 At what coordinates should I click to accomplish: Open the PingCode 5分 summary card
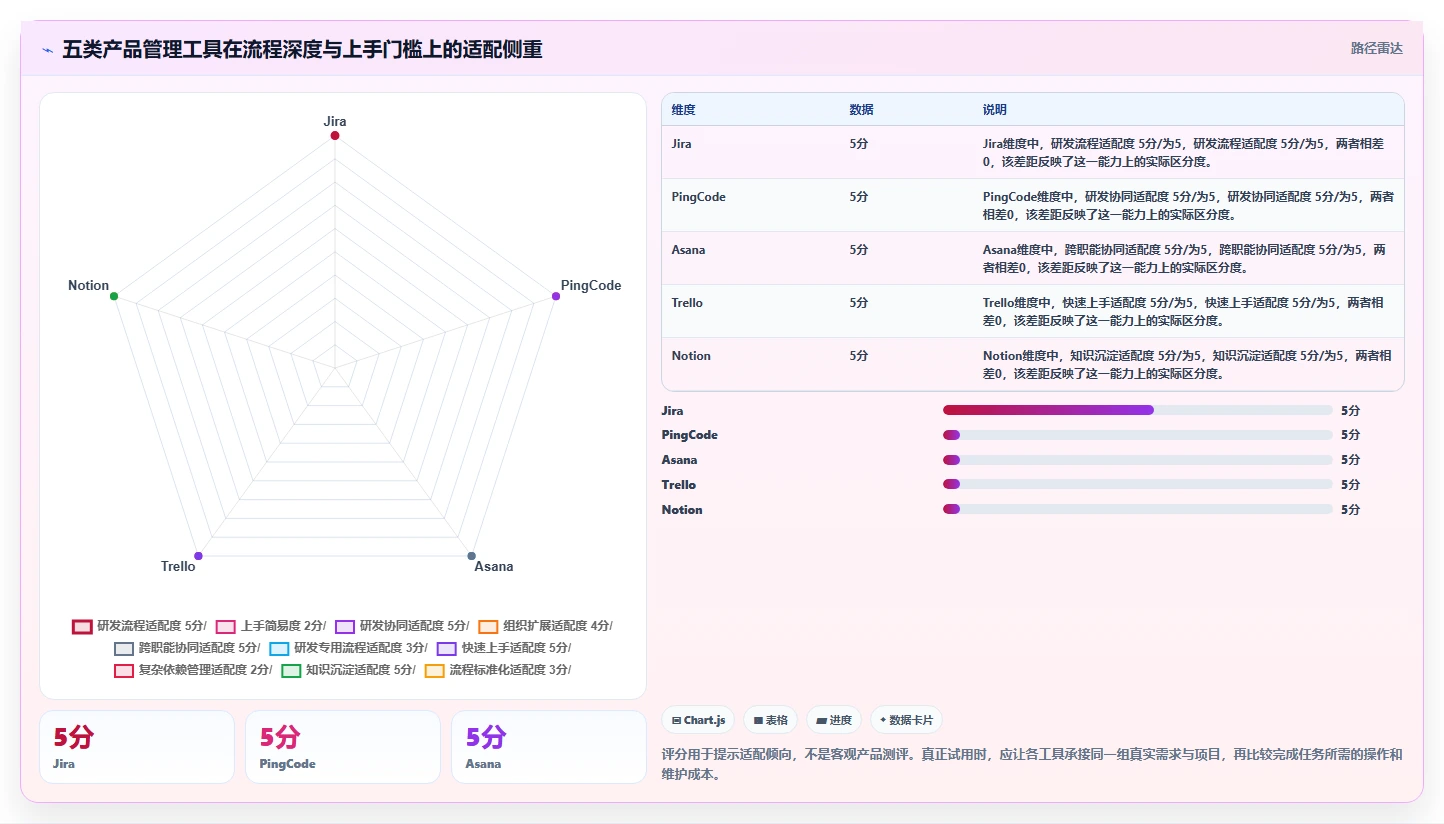click(x=343, y=747)
